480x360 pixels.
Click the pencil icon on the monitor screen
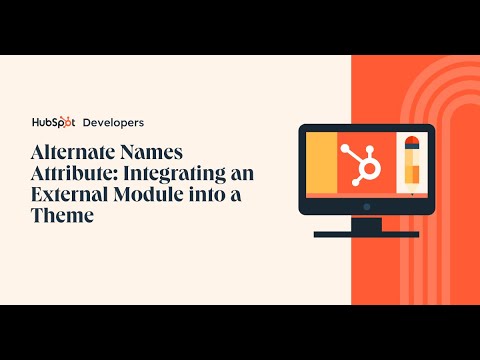click(412, 165)
